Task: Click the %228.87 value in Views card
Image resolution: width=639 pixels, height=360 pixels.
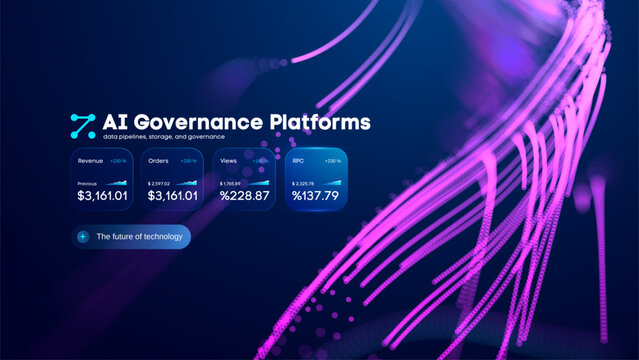Action: pyautogui.click(x=245, y=196)
